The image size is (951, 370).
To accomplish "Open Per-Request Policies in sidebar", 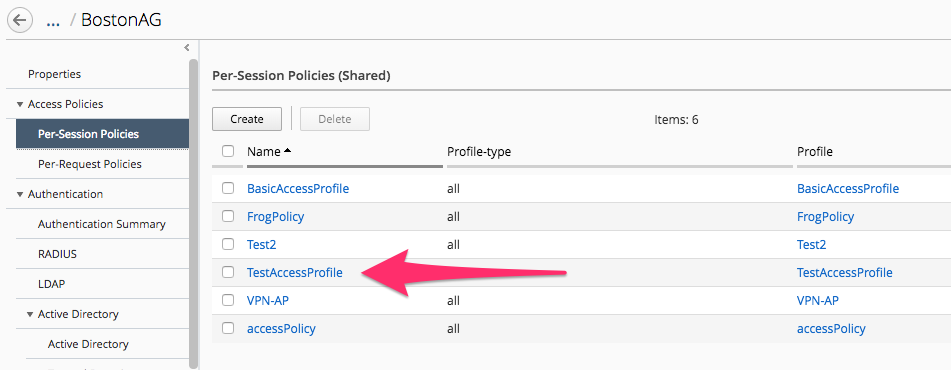I will click(90, 164).
